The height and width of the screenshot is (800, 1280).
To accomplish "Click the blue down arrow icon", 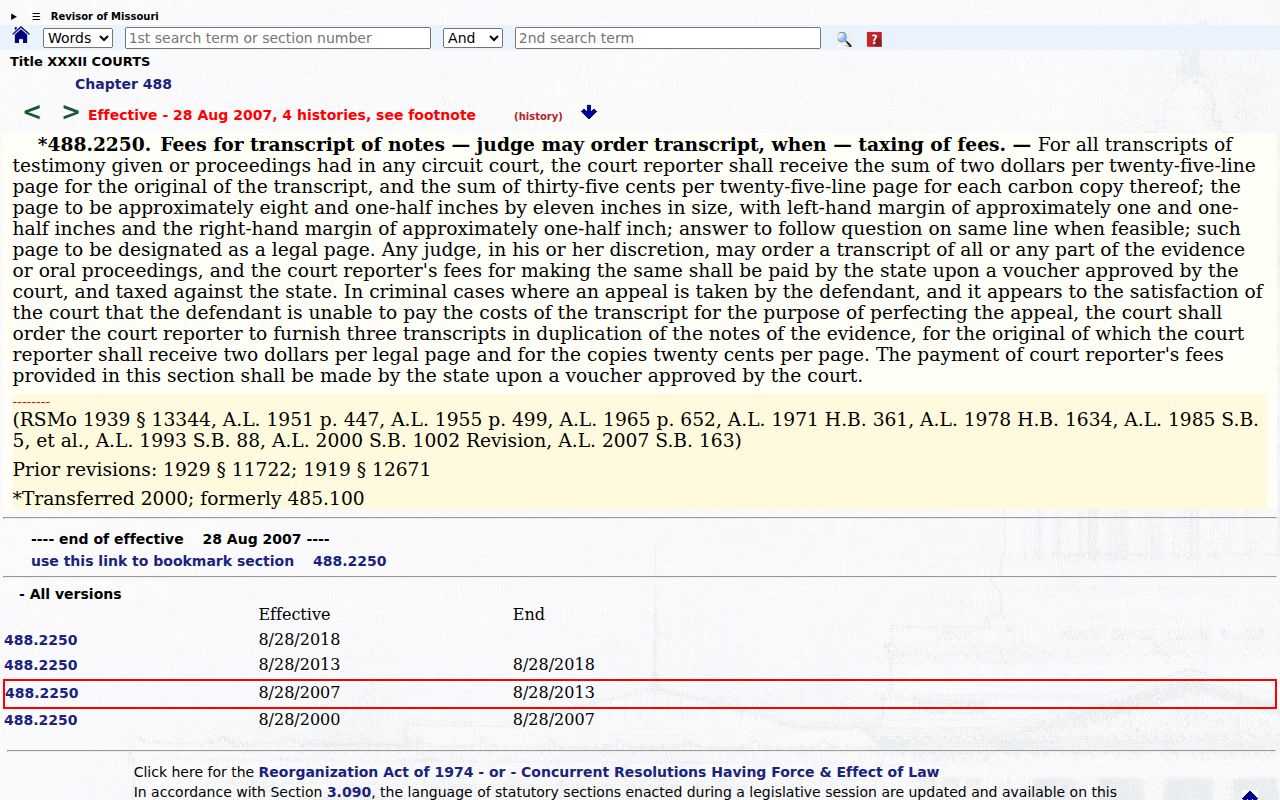I will click(x=589, y=112).
